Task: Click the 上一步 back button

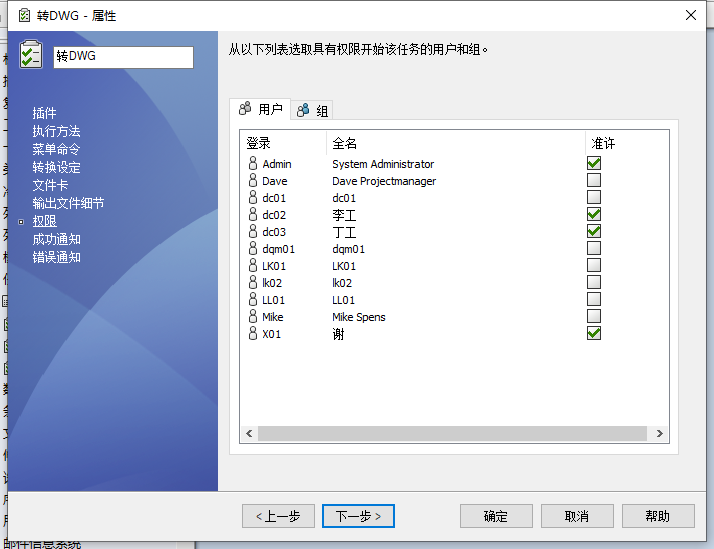Action: click(278, 516)
